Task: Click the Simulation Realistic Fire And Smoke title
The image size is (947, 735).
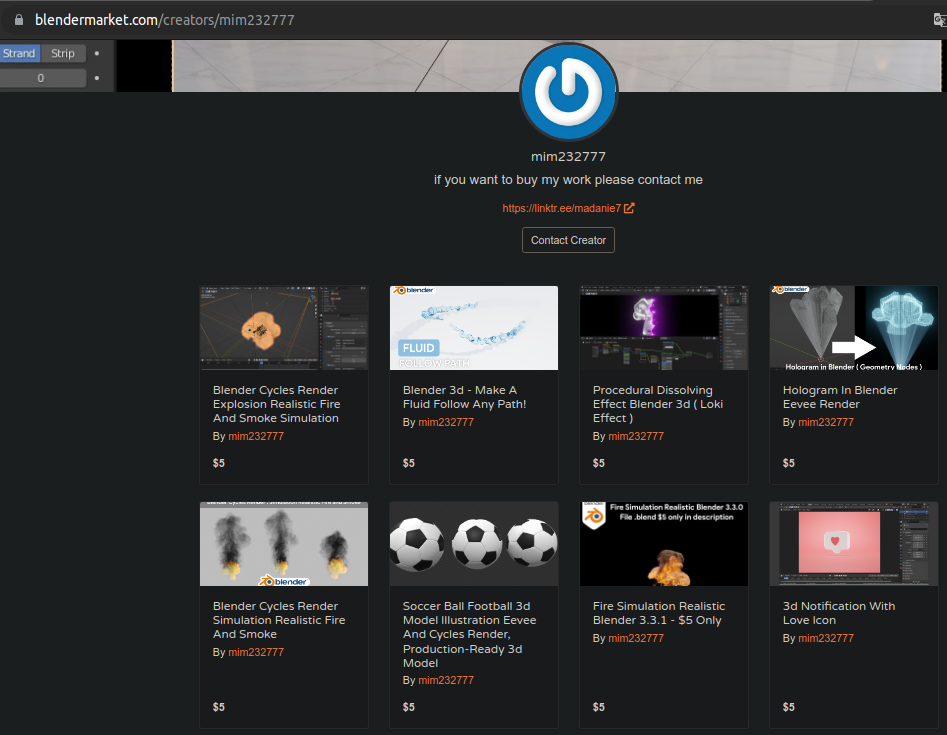Action: 279,620
